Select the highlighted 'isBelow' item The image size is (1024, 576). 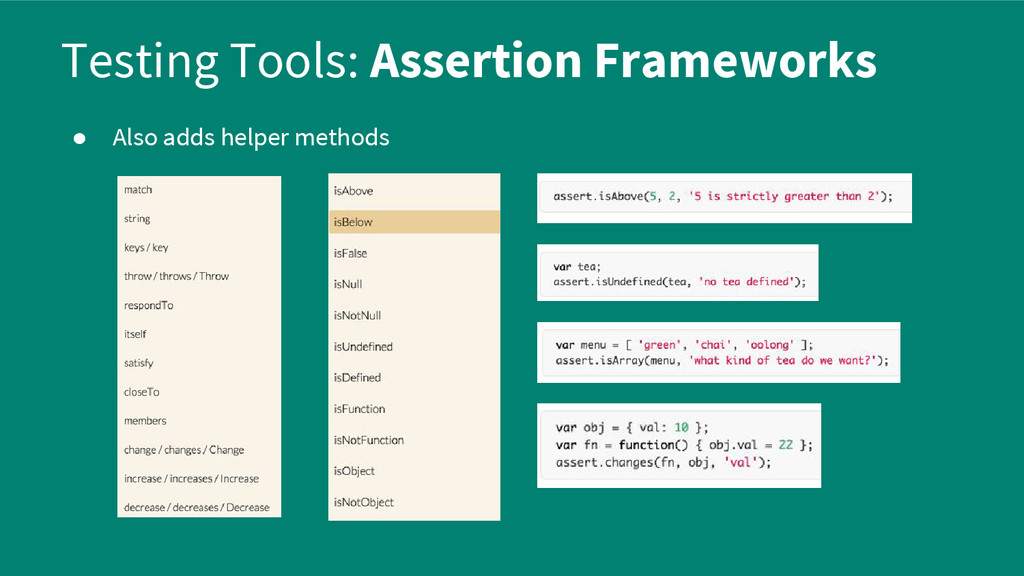tap(414, 222)
